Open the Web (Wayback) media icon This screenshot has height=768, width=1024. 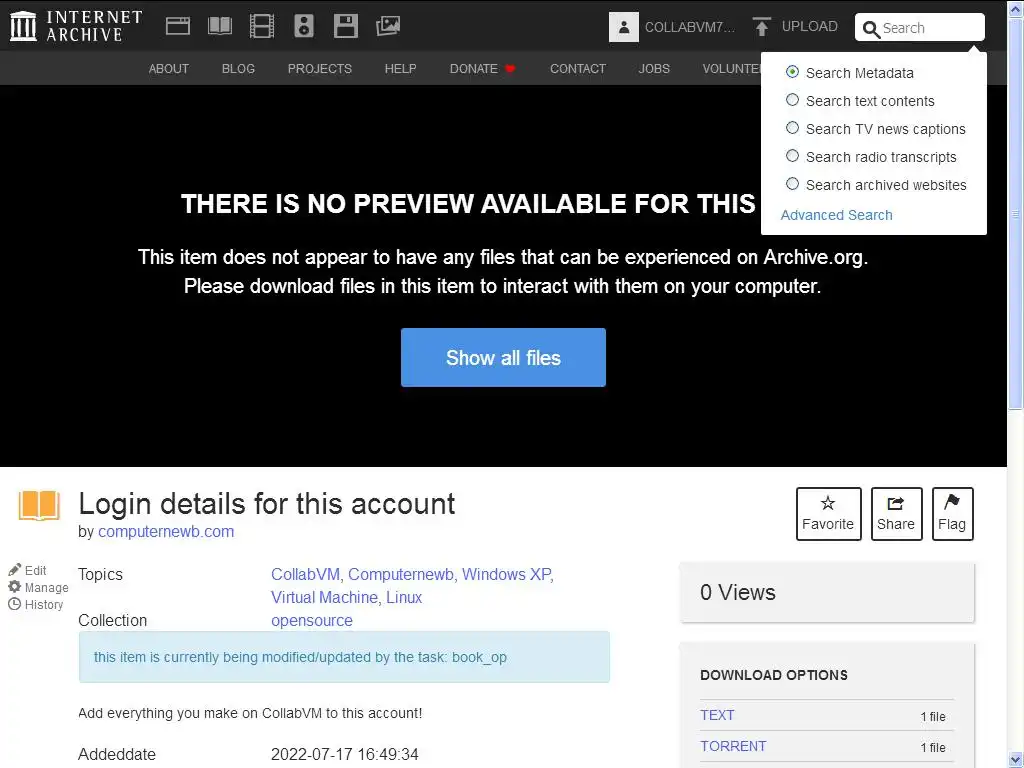pos(178,26)
